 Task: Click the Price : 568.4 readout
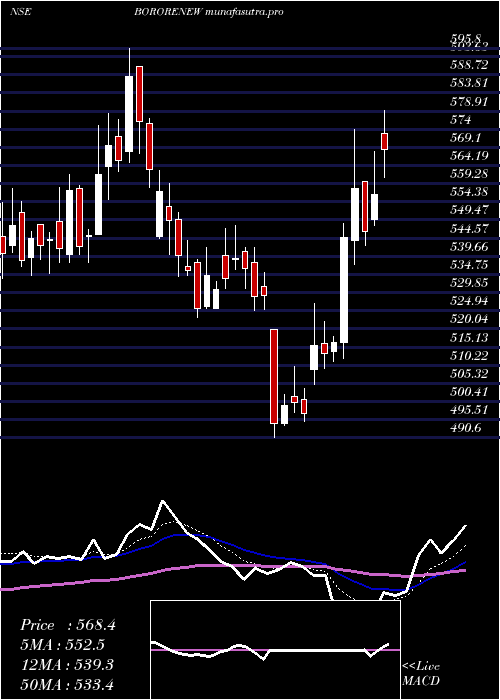coord(68,625)
